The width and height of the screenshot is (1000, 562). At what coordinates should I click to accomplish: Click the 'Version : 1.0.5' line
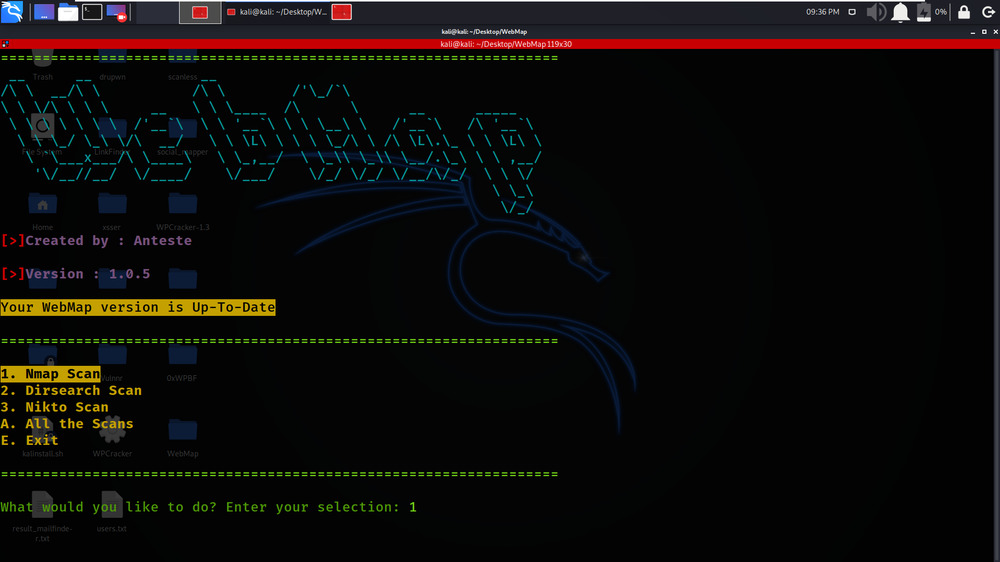75,274
